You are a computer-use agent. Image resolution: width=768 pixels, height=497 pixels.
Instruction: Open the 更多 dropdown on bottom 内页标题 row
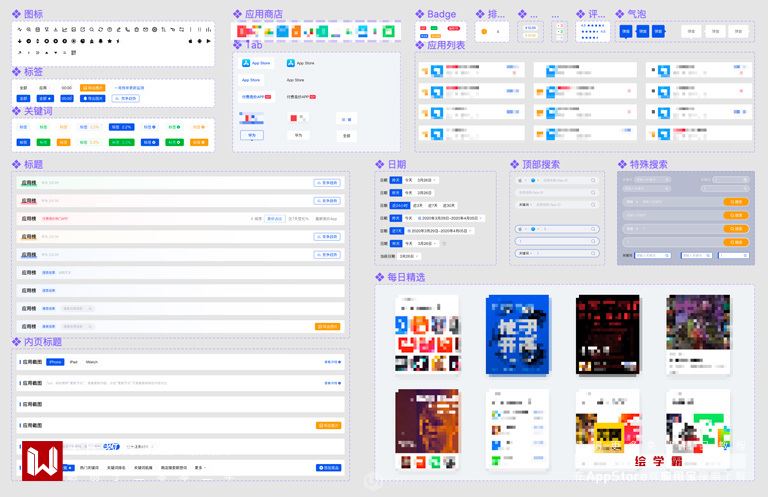tap(200, 467)
